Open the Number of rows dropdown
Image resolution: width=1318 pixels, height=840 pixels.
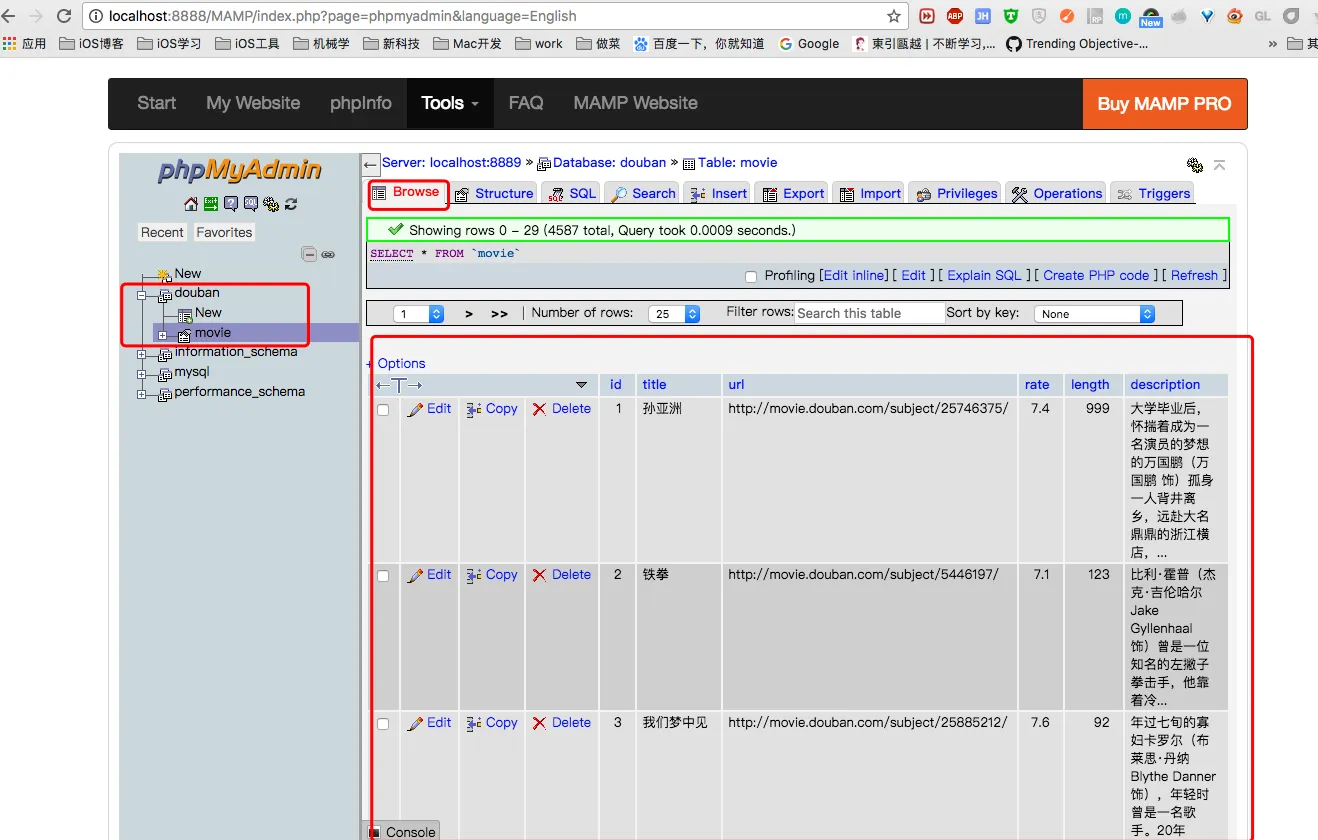(674, 314)
